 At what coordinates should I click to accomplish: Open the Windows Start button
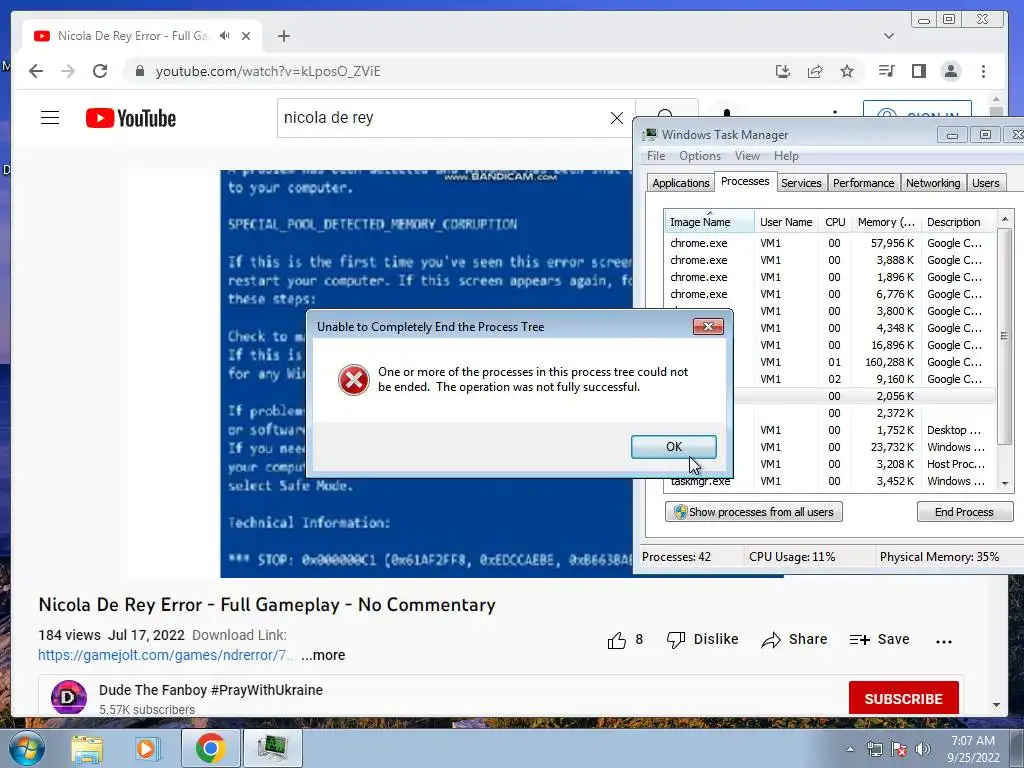[26, 748]
